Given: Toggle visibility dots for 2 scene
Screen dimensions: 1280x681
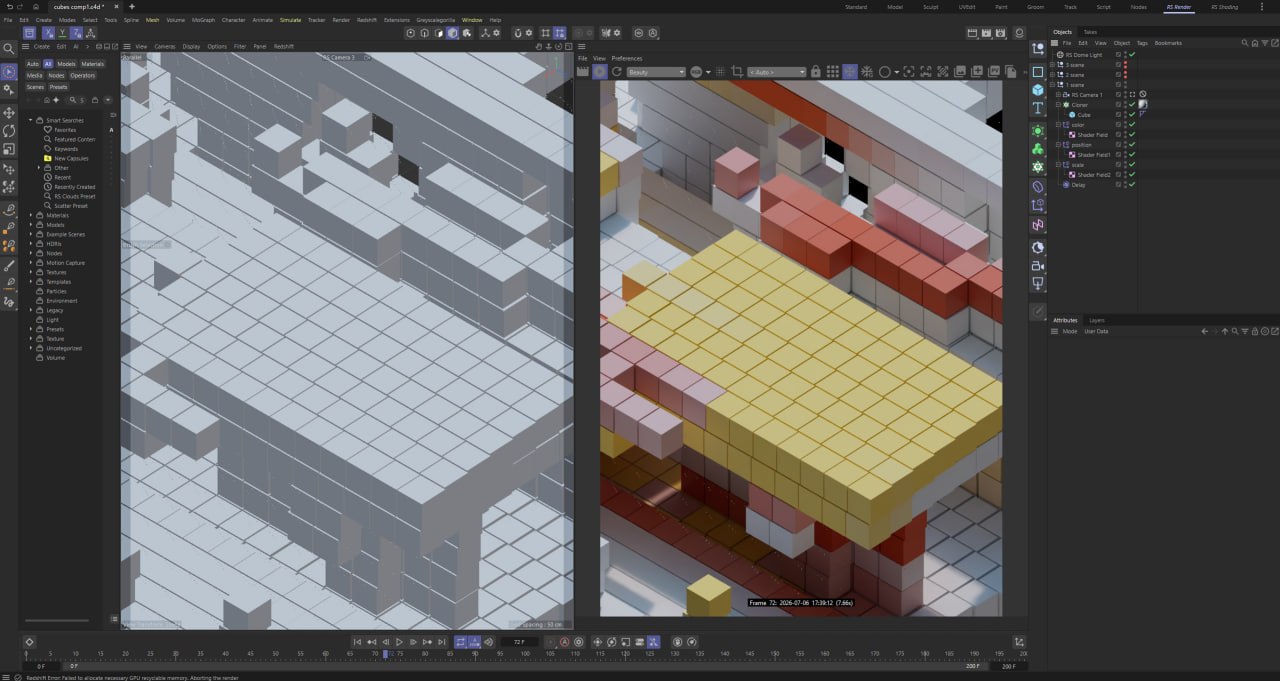Looking at the screenshot, I should tap(1125, 75).
